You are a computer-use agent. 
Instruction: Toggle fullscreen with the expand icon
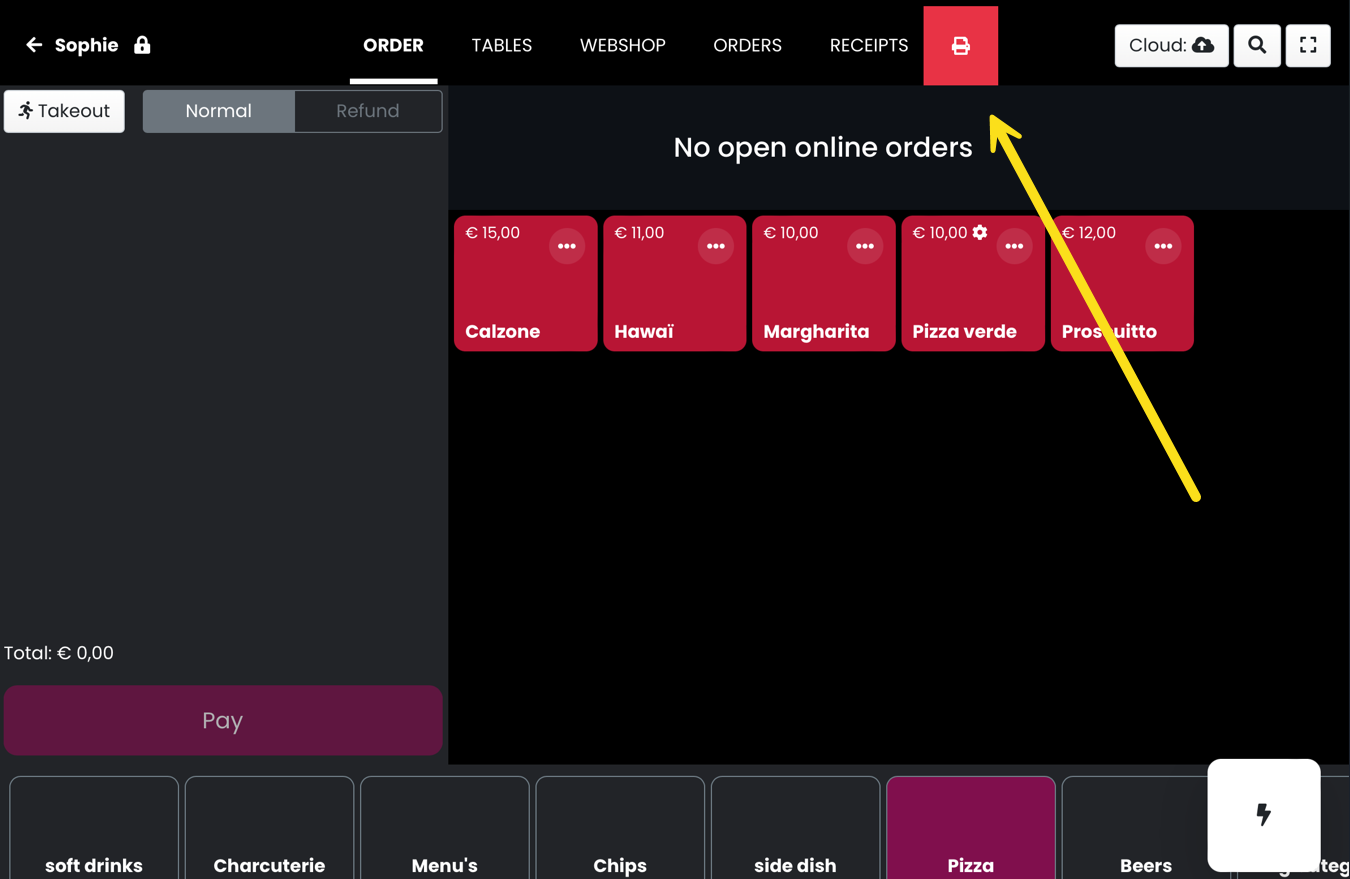1308,45
